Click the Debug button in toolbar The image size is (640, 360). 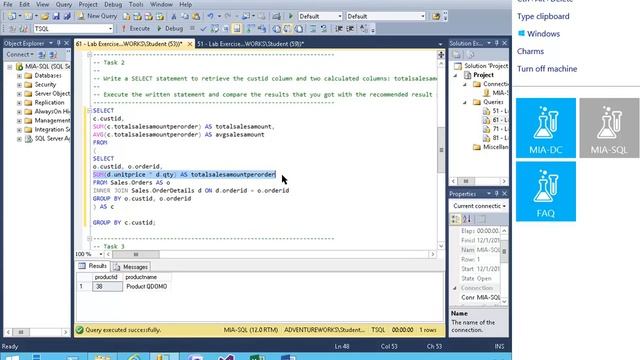[170, 29]
